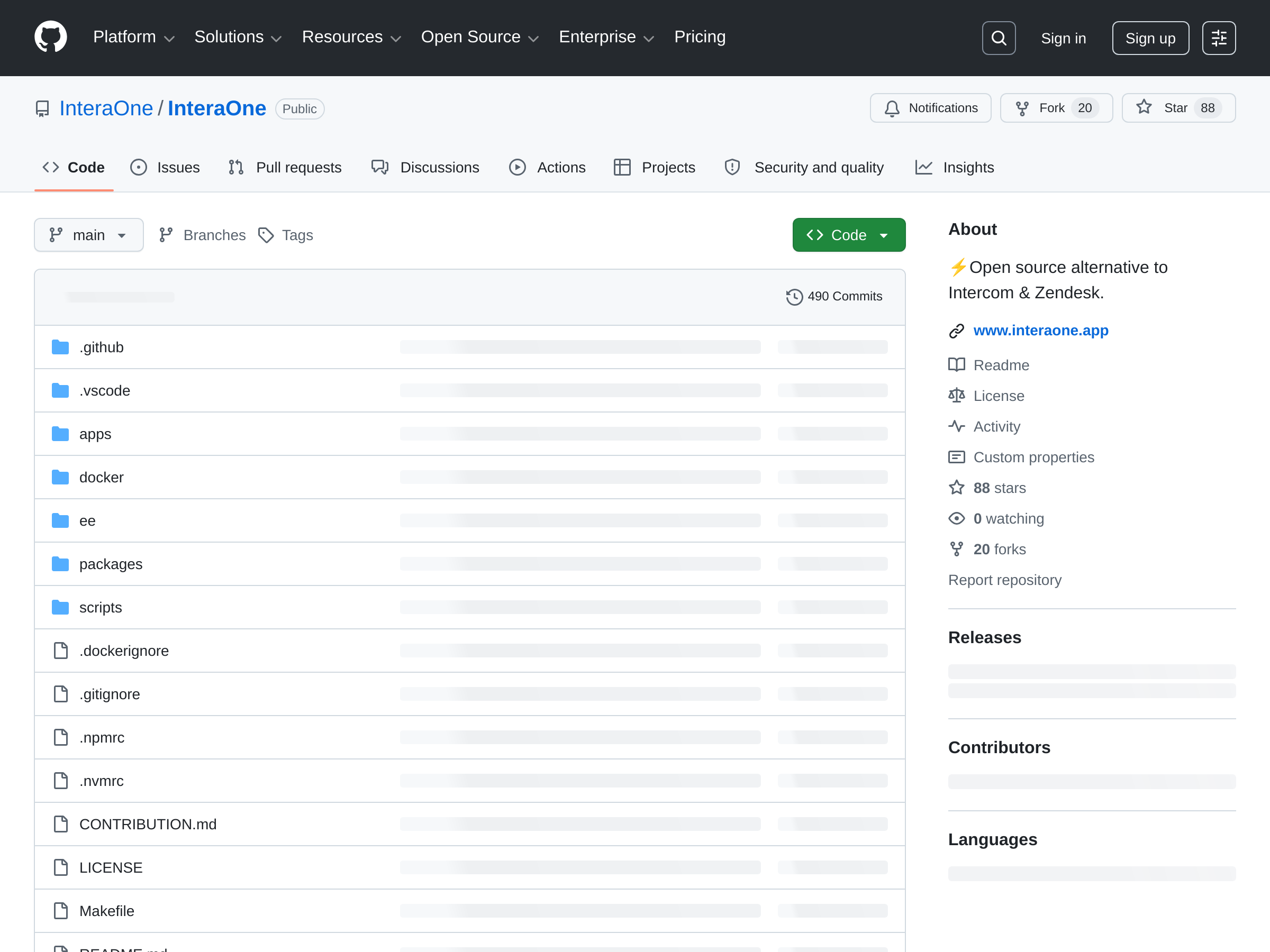Open the GitHub homepage logo
The height and width of the screenshot is (952, 1270).
coord(50,38)
